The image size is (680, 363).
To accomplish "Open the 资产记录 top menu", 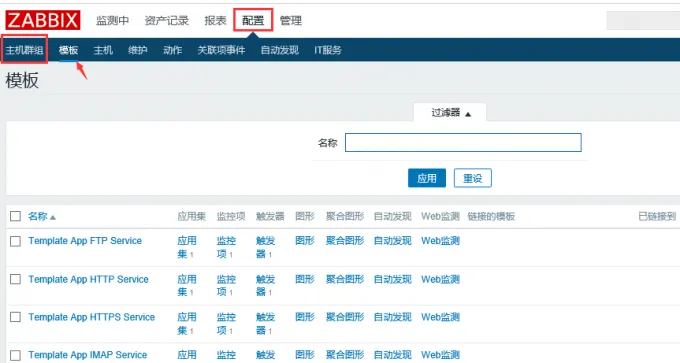I will point(167,20).
